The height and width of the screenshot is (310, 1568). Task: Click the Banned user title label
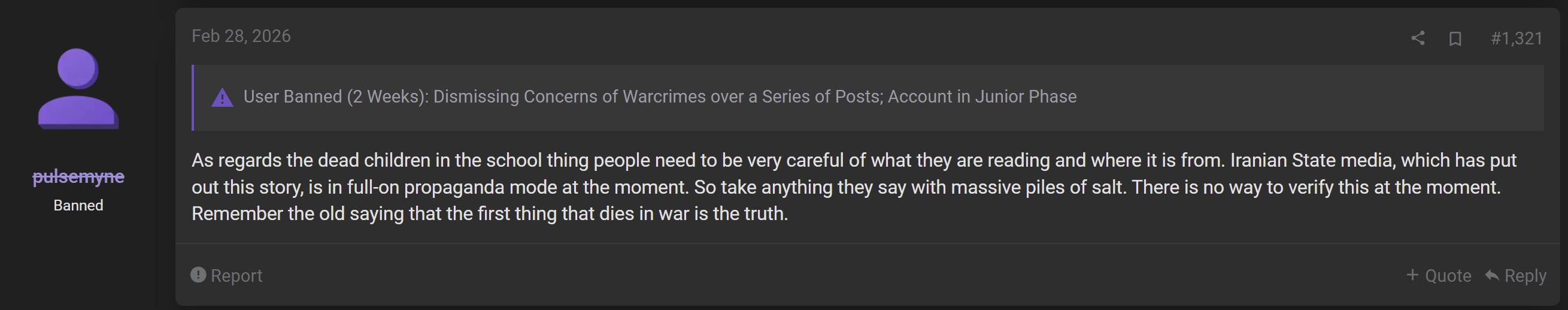pos(78,205)
